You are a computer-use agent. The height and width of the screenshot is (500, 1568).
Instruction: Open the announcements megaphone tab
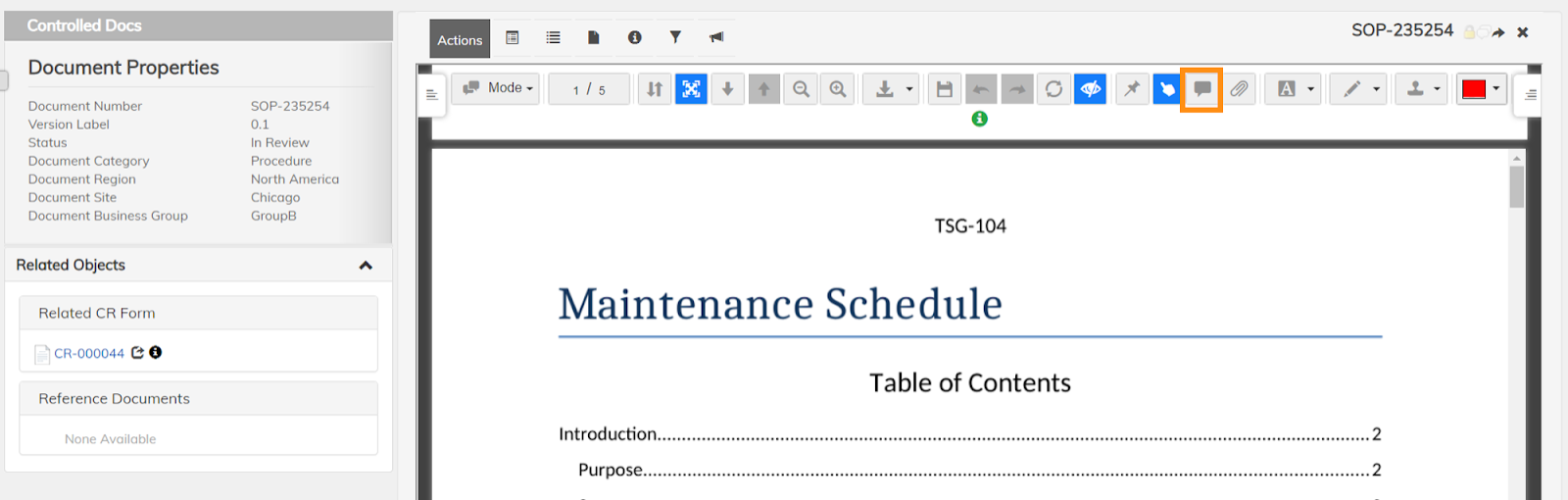716,37
